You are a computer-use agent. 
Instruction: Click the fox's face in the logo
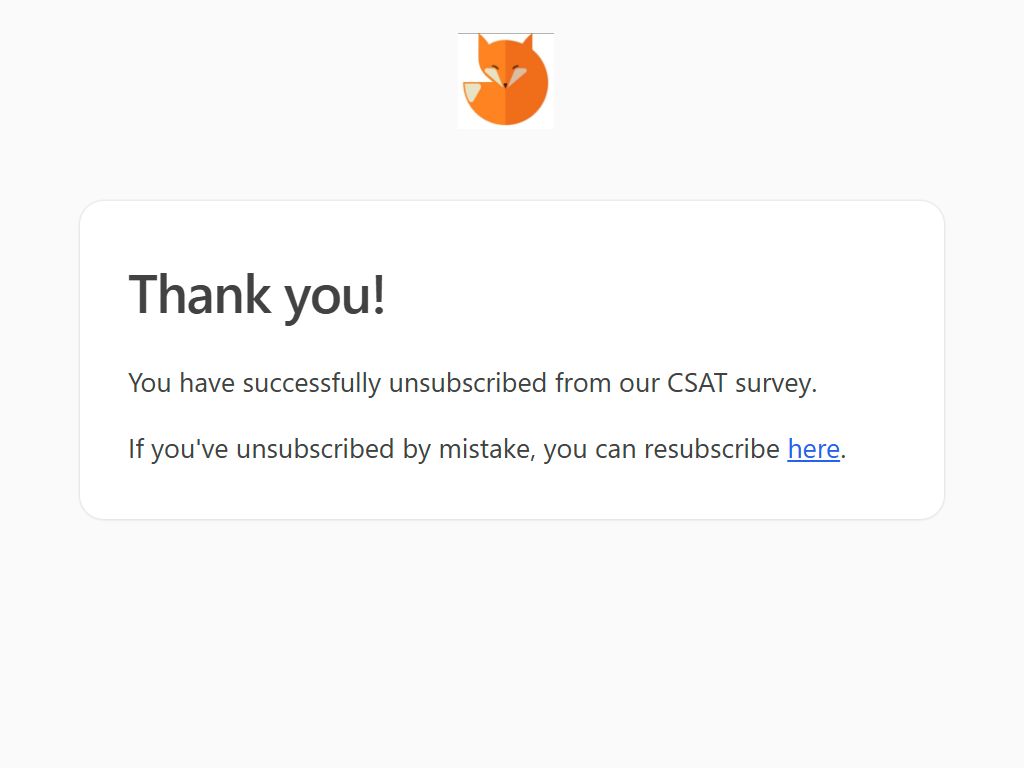tap(507, 73)
